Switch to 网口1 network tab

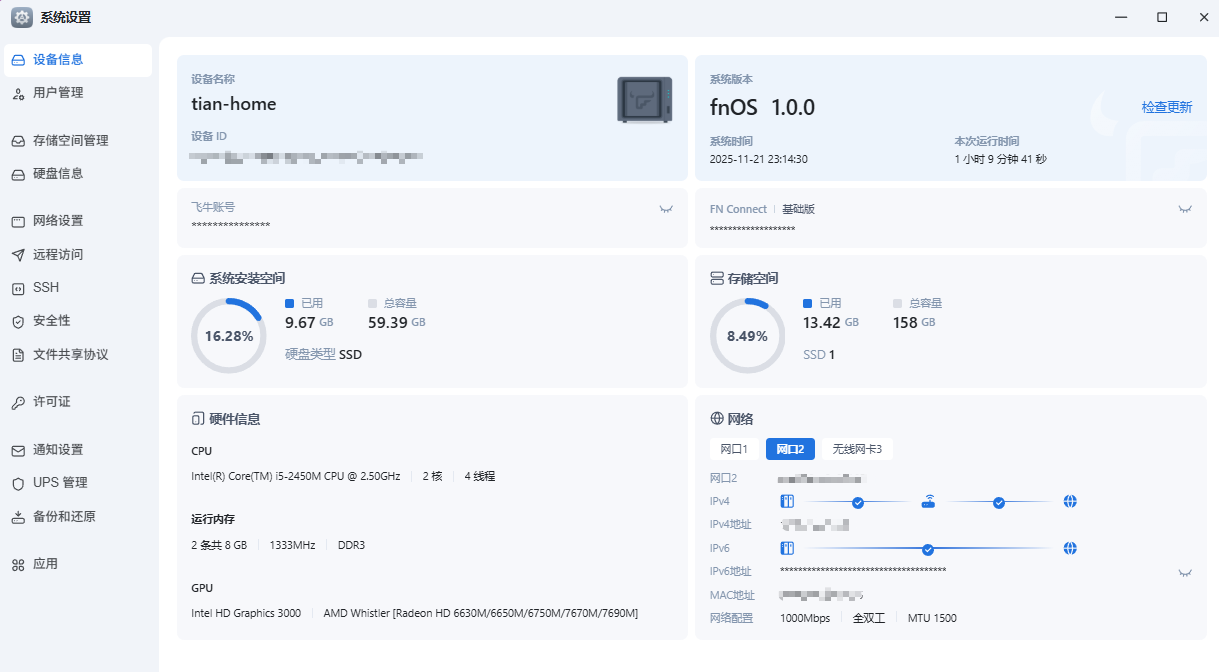point(734,449)
